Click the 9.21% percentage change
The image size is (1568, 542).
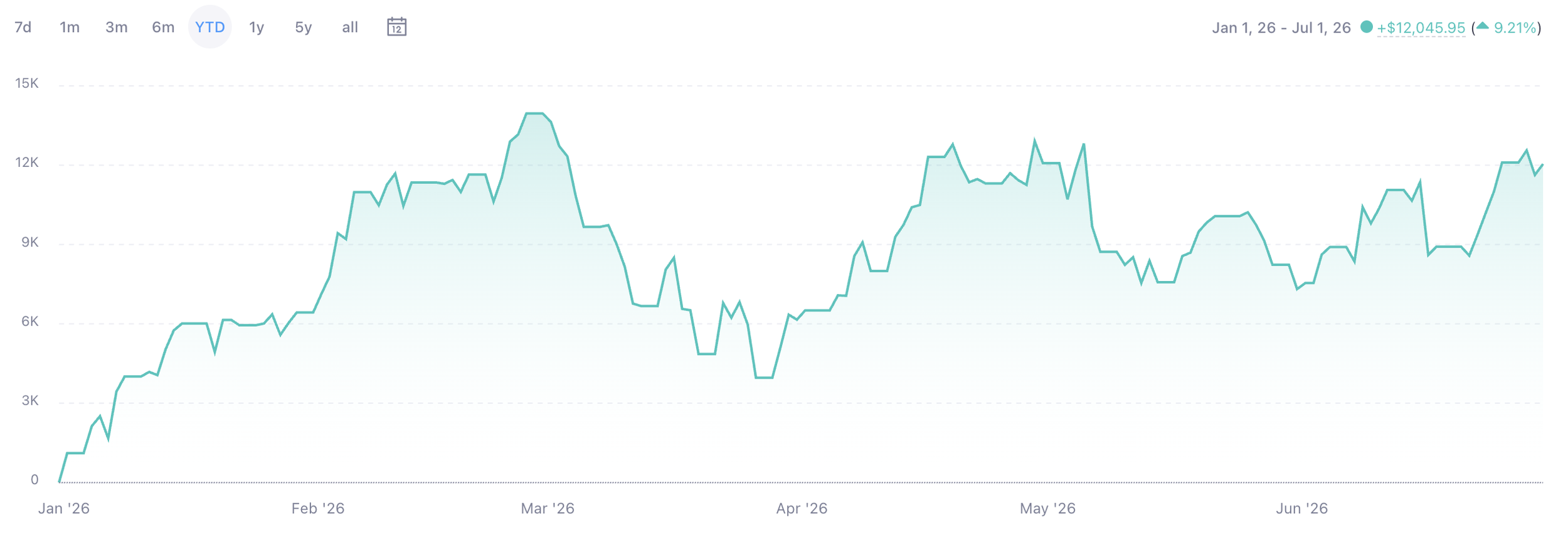(1515, 28)
